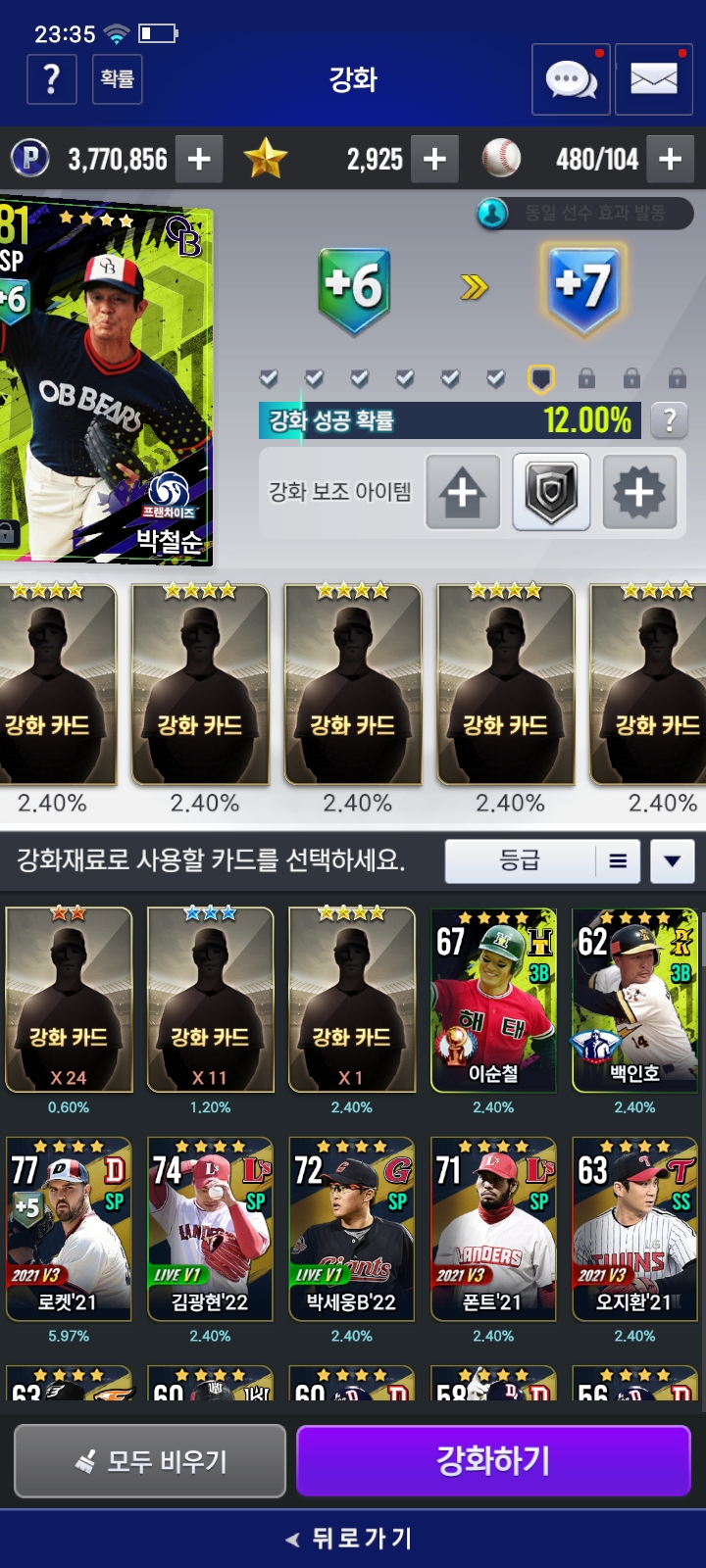Toggle the list sort order icon
The height and width of the screenshot is (1568, 706).
(618, 861)
